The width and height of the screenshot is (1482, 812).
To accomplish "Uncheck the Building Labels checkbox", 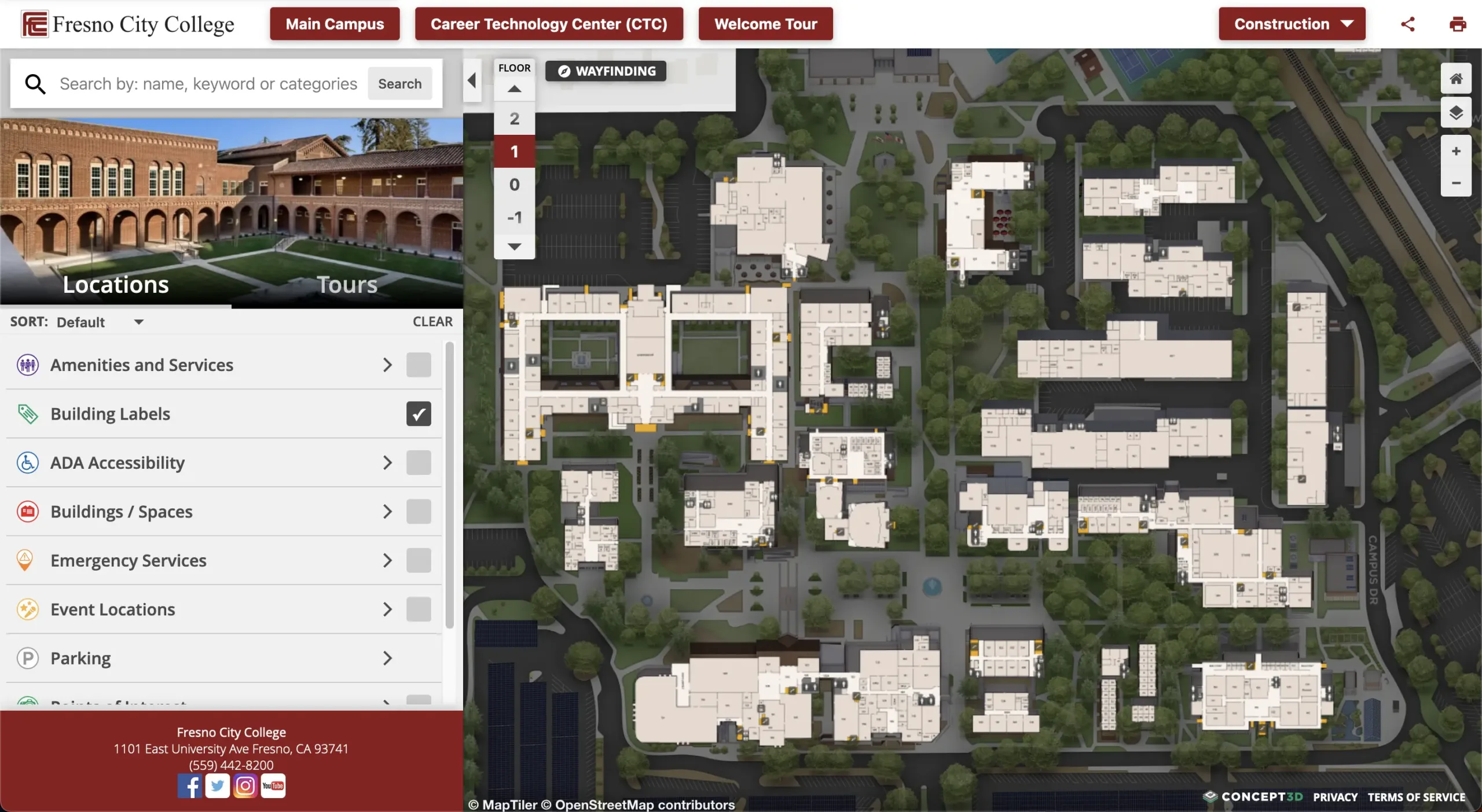I will coord(419,414).
